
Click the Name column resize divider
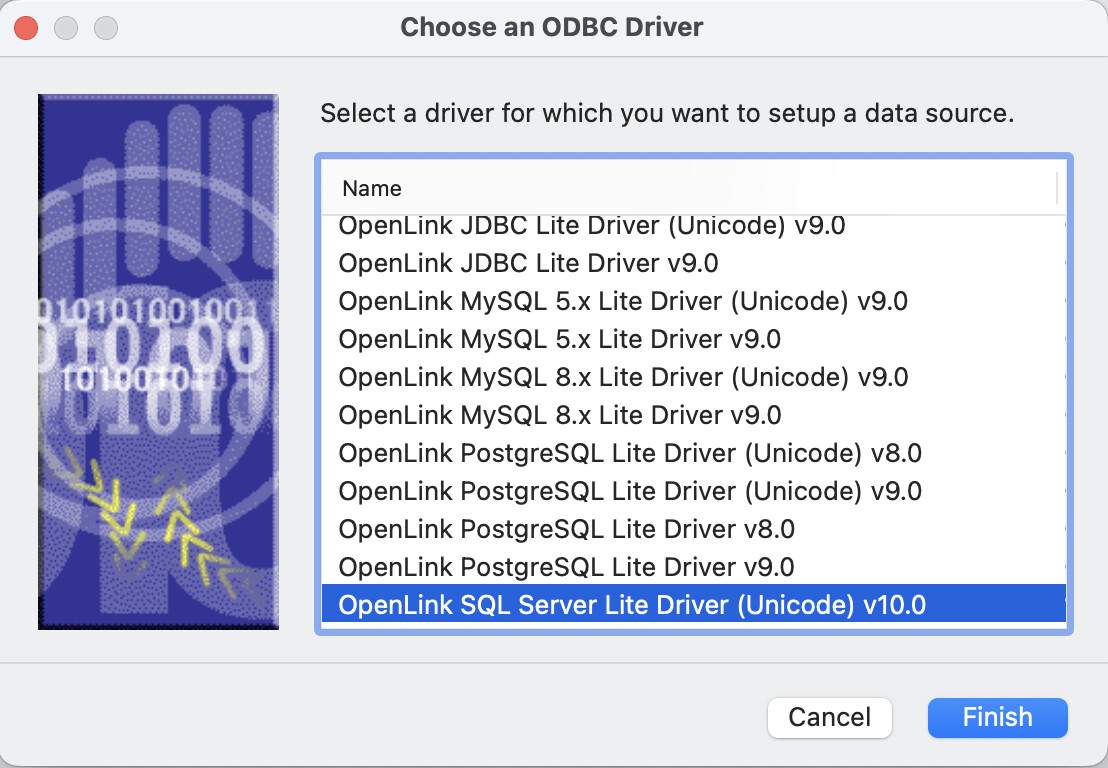[1057, 188]
